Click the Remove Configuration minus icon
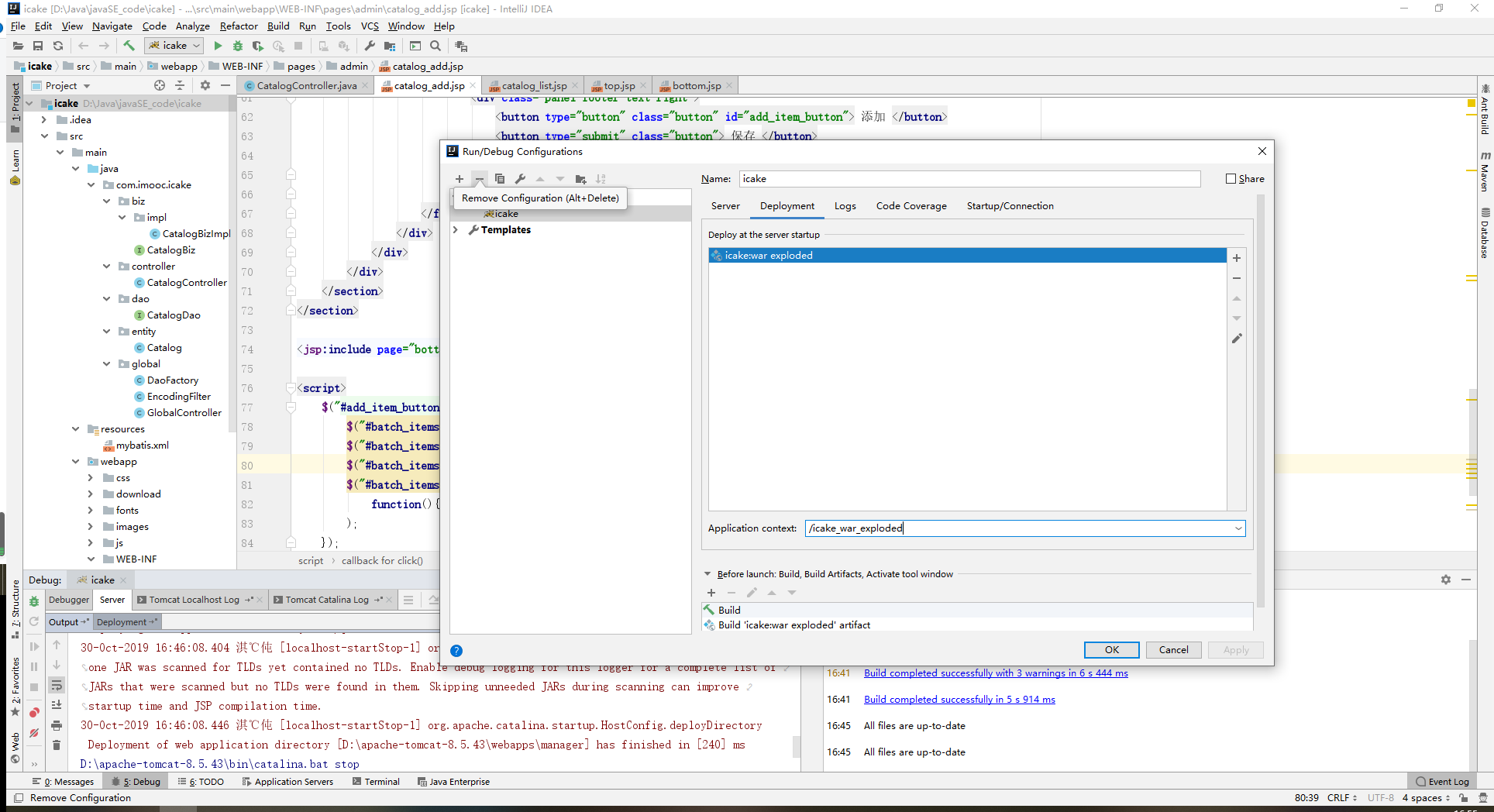 click(480, 179)
